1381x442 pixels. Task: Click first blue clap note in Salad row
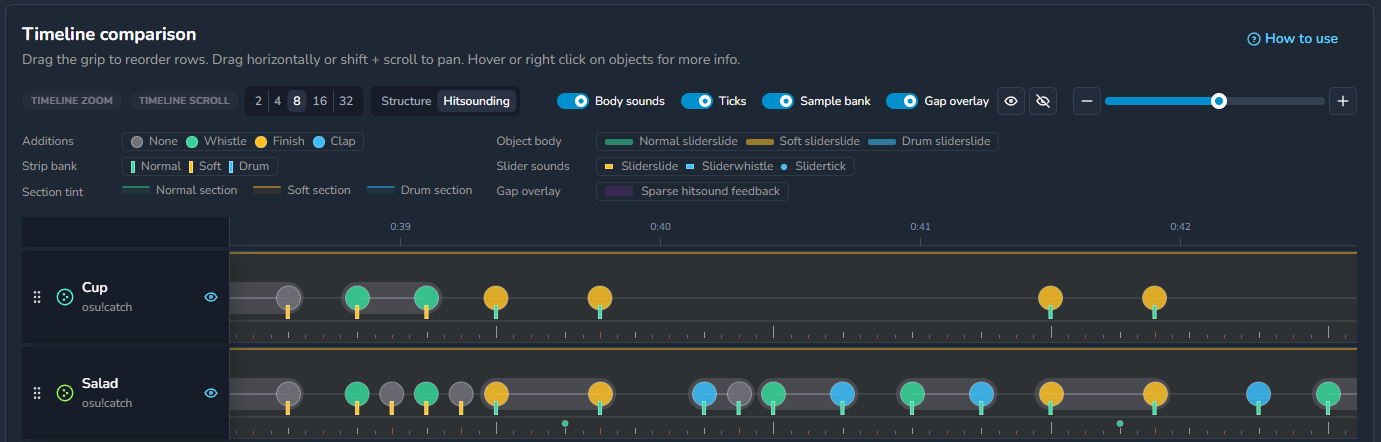point(704,393)
